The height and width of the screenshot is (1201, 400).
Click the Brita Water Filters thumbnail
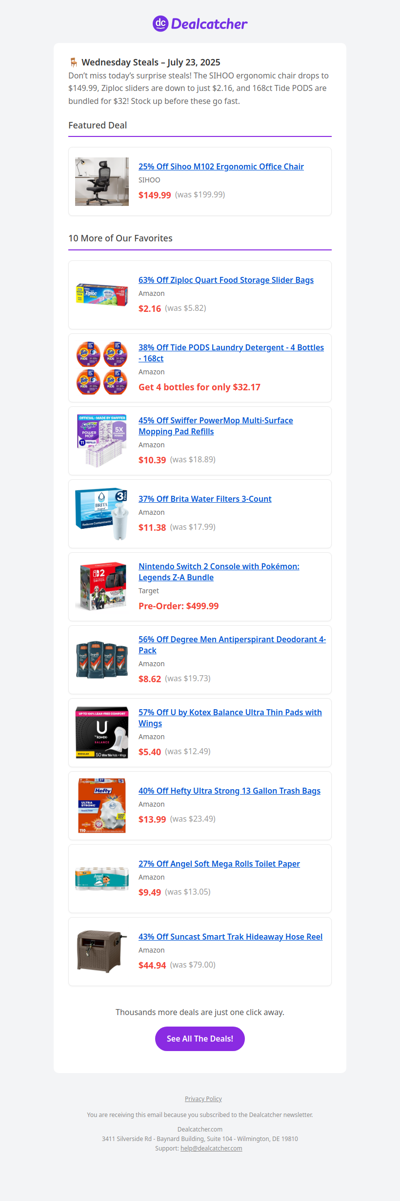[102, 513]
